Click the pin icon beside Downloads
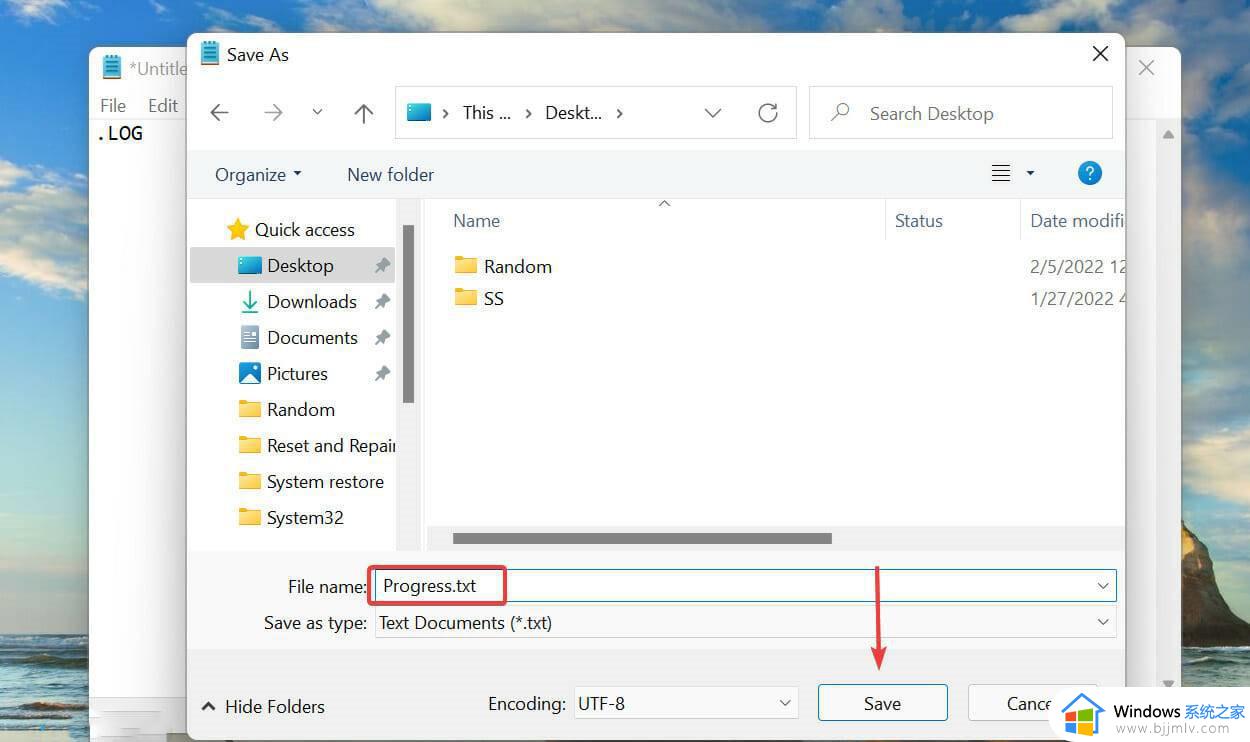Screen dimensions: 1250x742 click(x=382, y=302)
